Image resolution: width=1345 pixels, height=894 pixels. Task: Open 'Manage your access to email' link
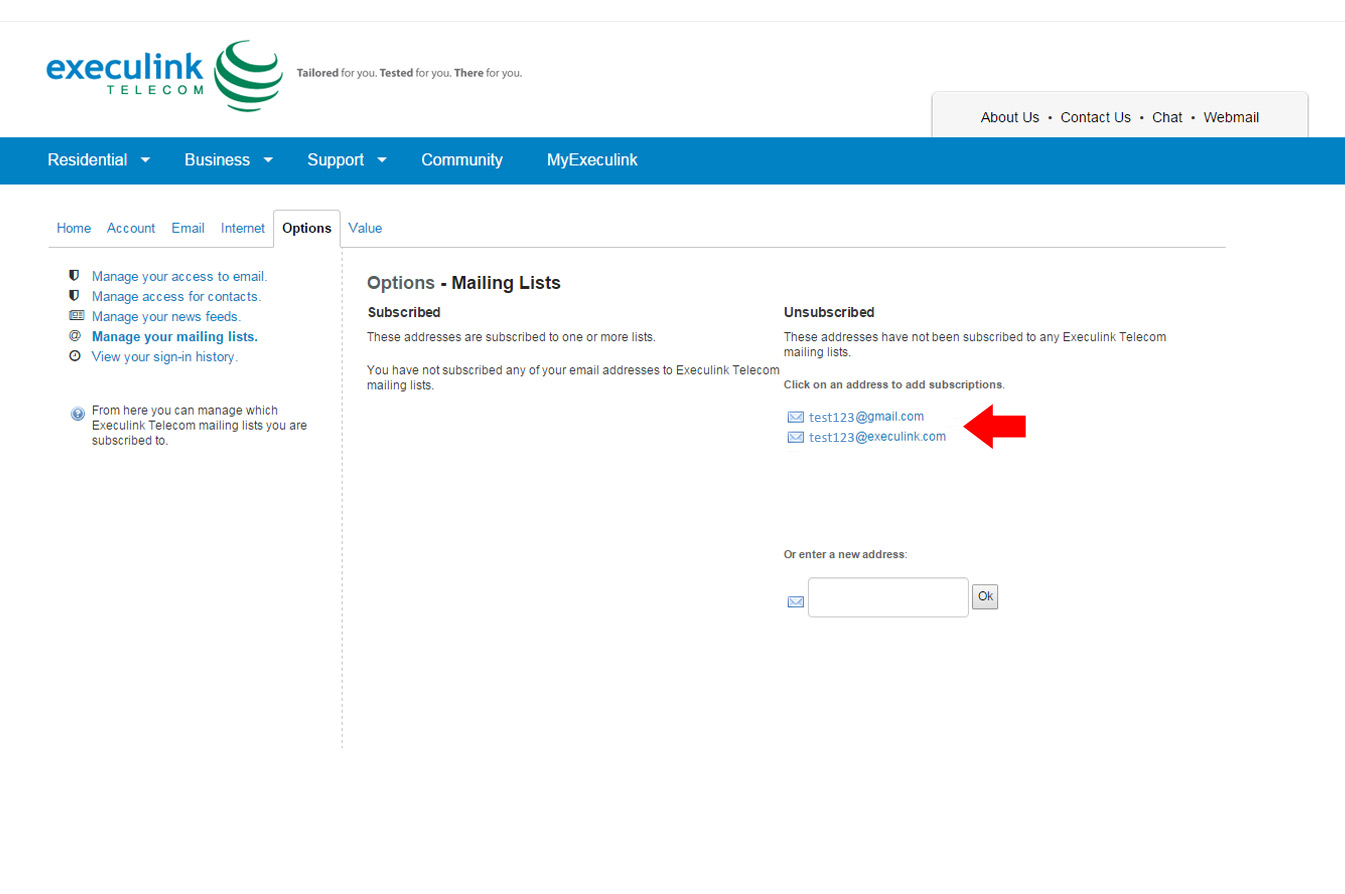coord(180,276)
